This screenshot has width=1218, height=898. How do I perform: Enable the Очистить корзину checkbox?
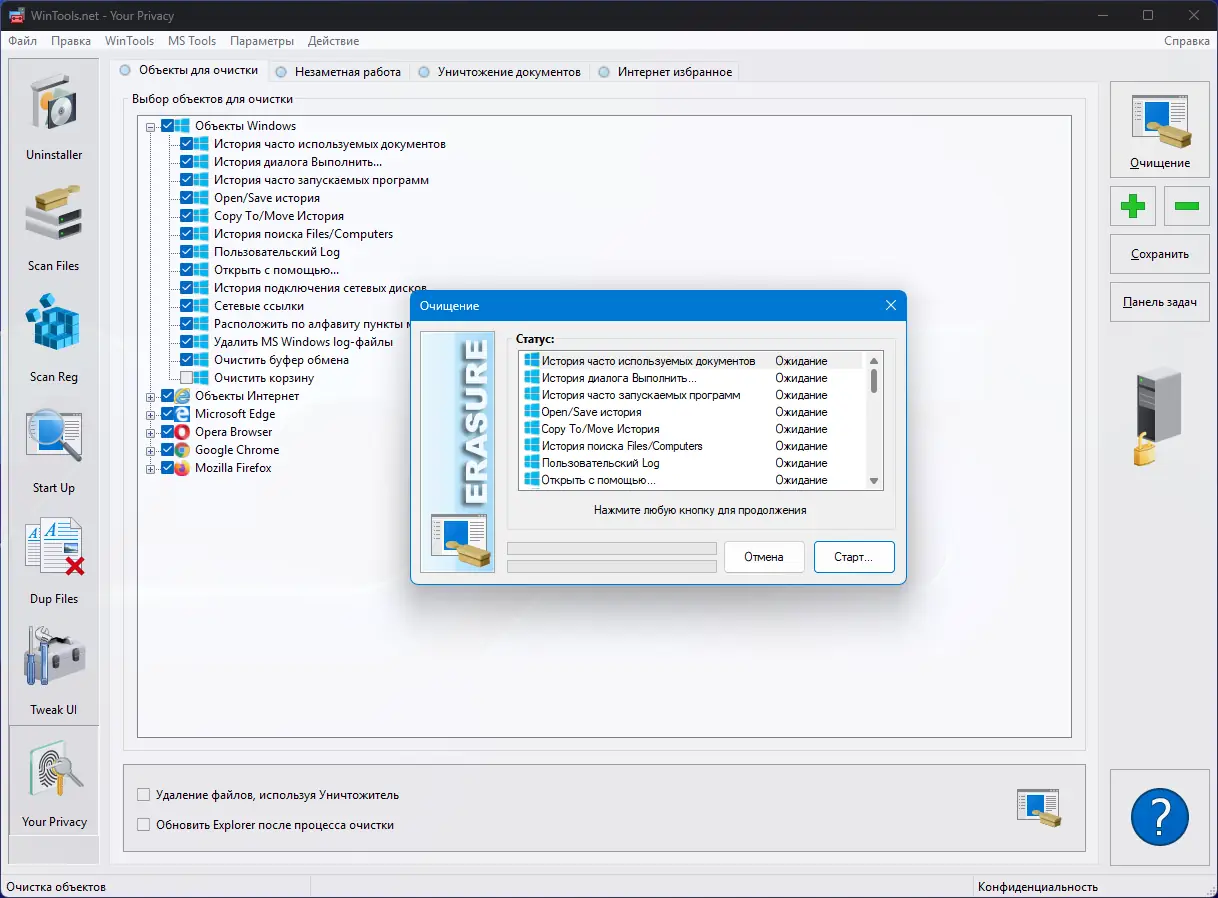pos(186,378)
